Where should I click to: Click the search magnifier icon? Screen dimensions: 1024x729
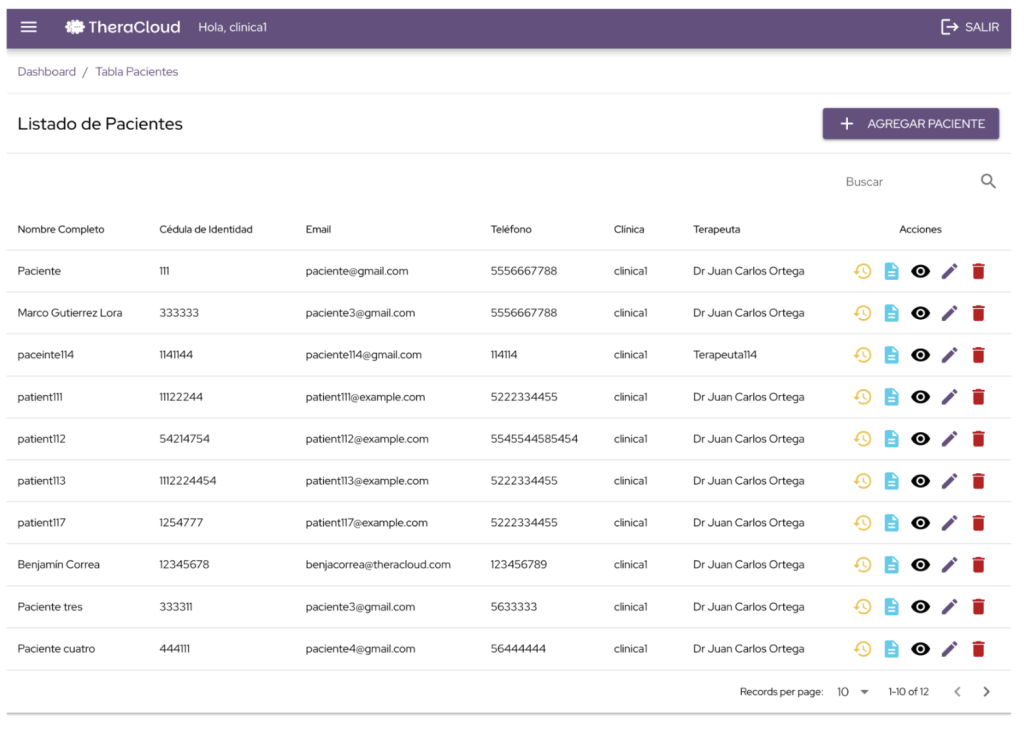click(x=988, y=182)
